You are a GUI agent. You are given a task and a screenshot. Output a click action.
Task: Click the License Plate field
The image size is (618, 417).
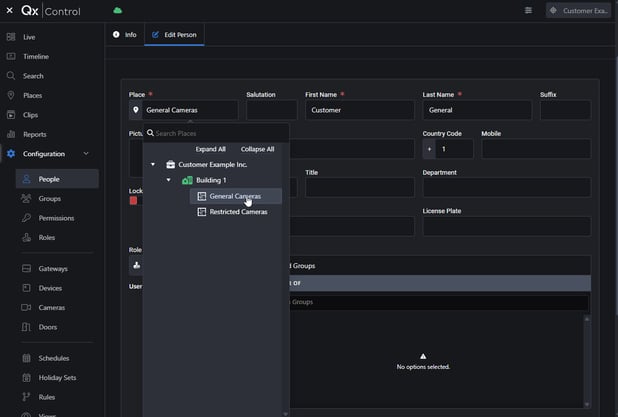pos(507,226)
